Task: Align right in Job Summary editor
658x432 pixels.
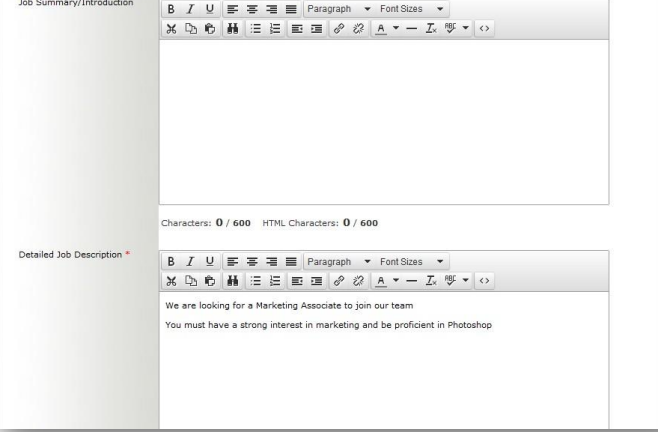Action: click(x=272, y=9)
